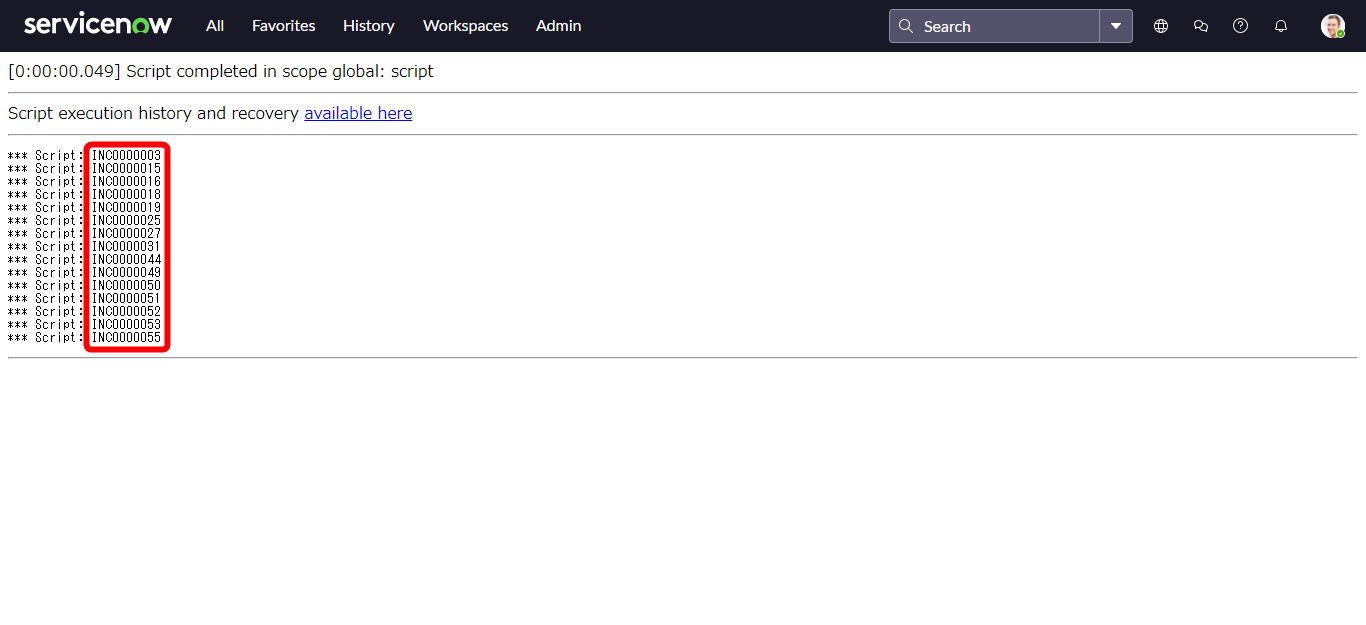Open the All menu

[x=215, y=26]
